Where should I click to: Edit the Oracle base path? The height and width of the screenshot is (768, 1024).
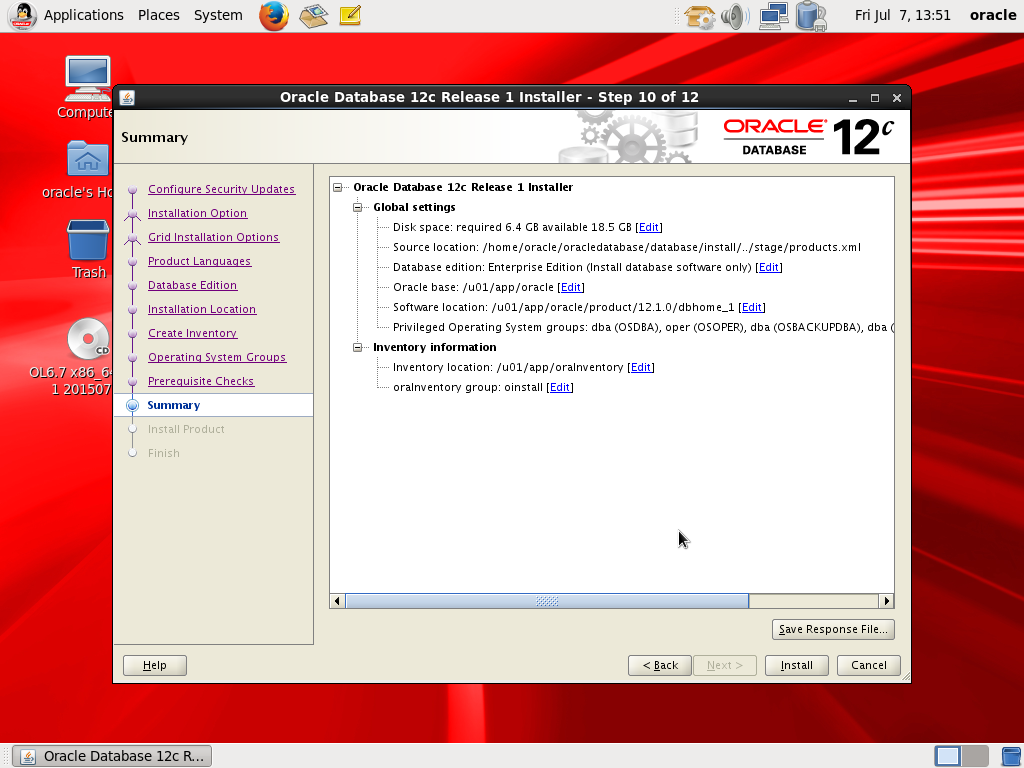click(x=571, y=287)
